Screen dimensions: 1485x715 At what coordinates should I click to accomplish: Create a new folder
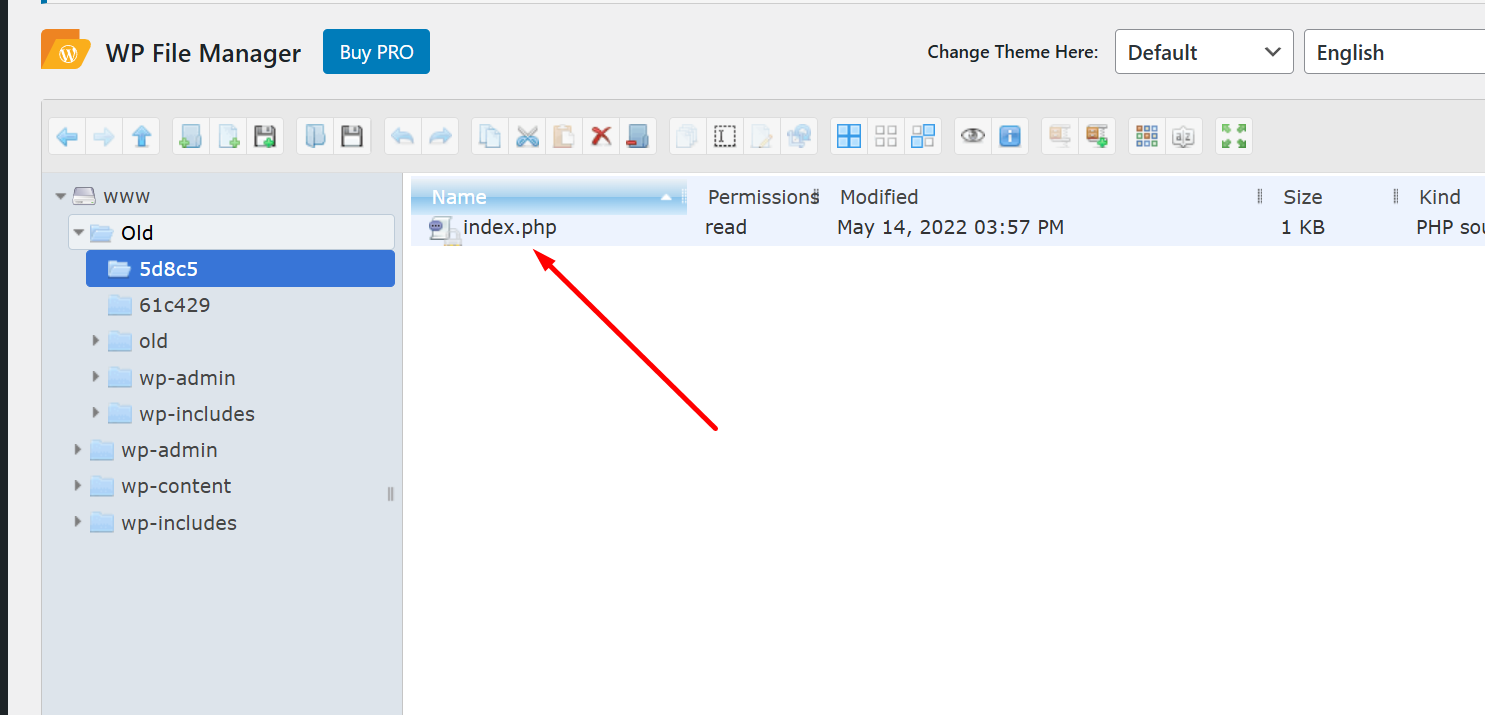190,137
